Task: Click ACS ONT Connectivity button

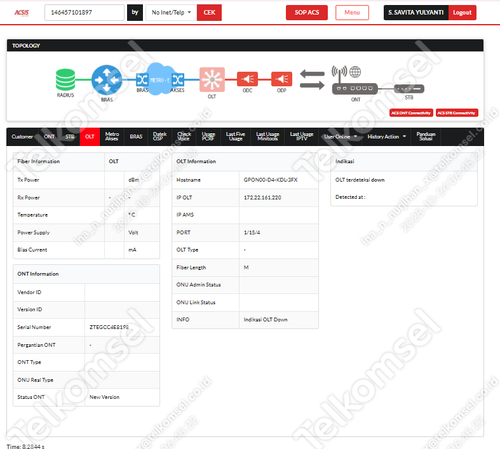Action: (411, 113)
